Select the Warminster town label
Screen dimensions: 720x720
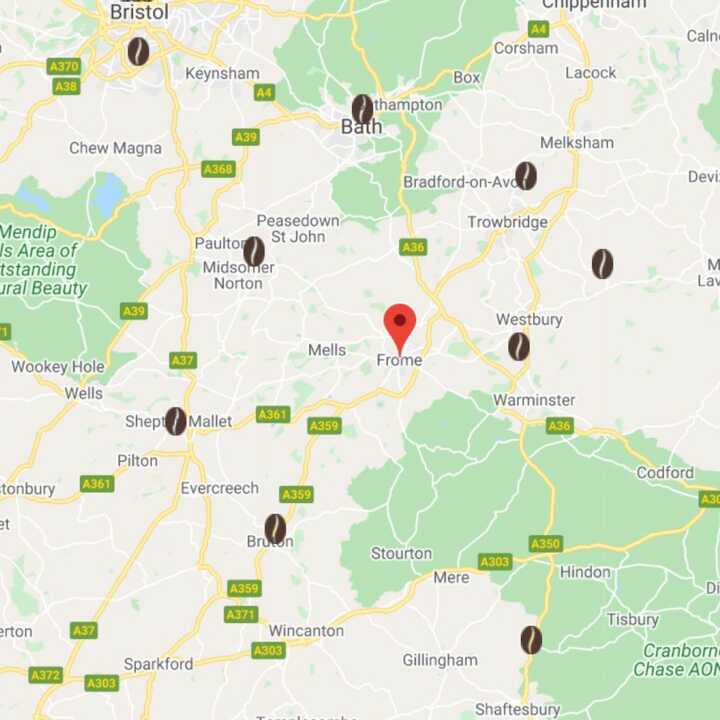(534, 400)
